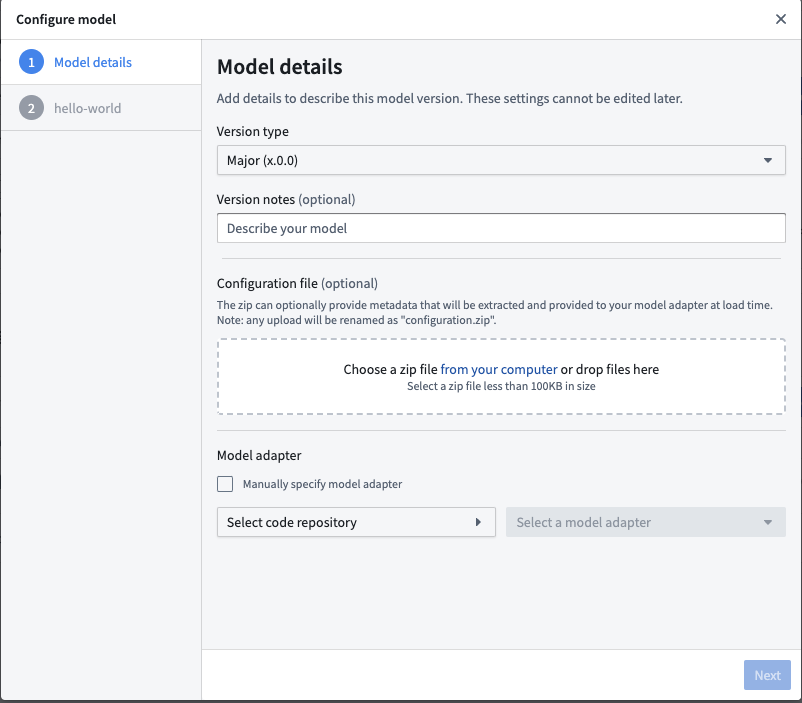Select the Model details step
The image size is (802, 703).
click(101, 62)
